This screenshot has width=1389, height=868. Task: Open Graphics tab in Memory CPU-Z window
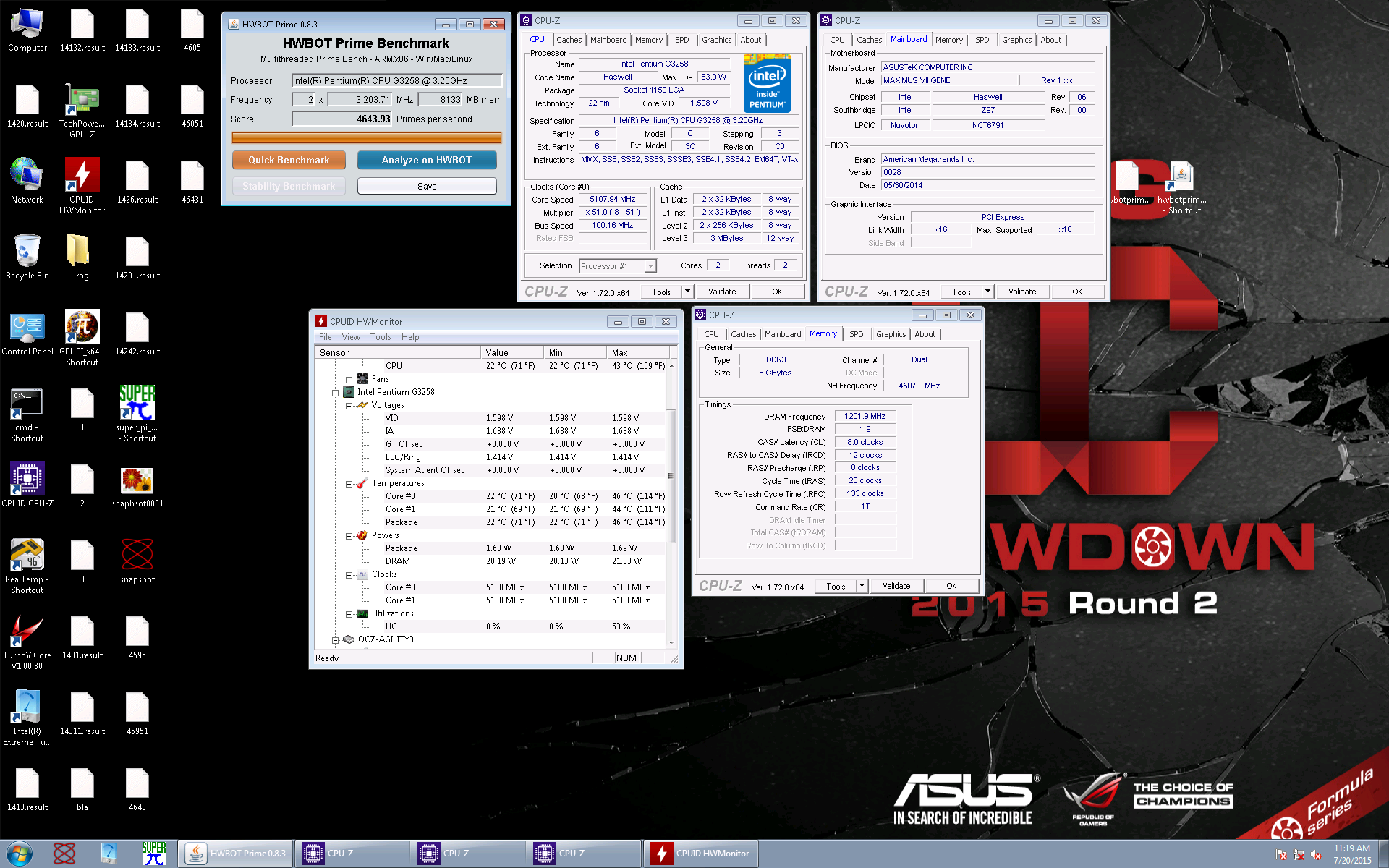(x=891, y=334)
